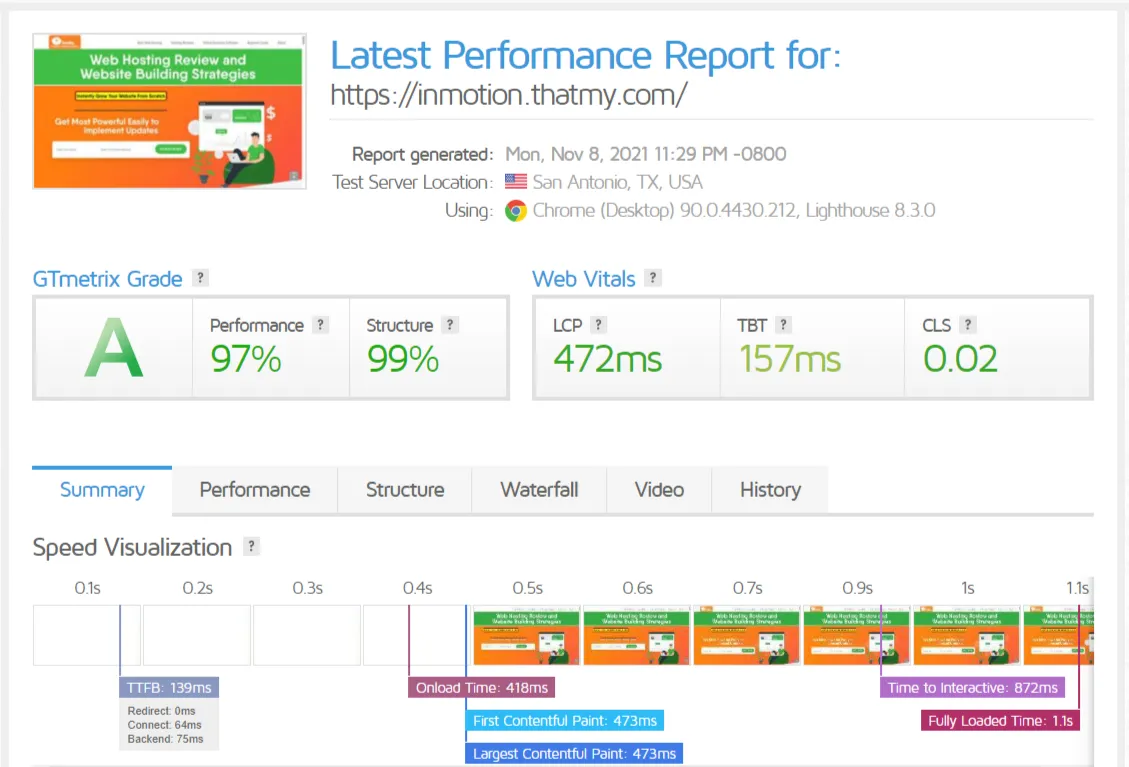Click the Fully Loaded Time marker
Viewport: 1129px width, 767px height.
(x=1000, y=720)
